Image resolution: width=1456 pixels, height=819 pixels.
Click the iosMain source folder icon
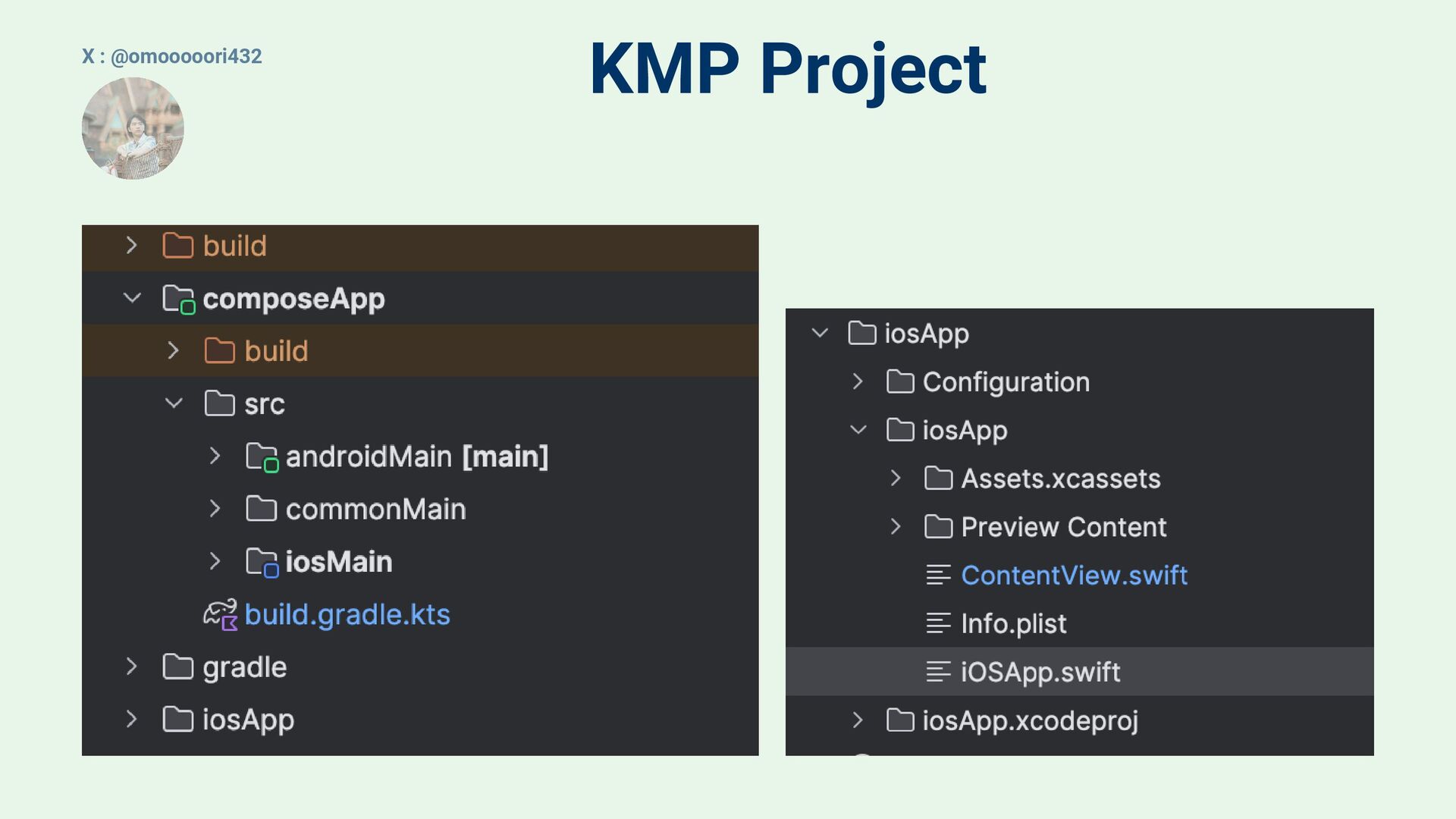click(x=262, y=562)
